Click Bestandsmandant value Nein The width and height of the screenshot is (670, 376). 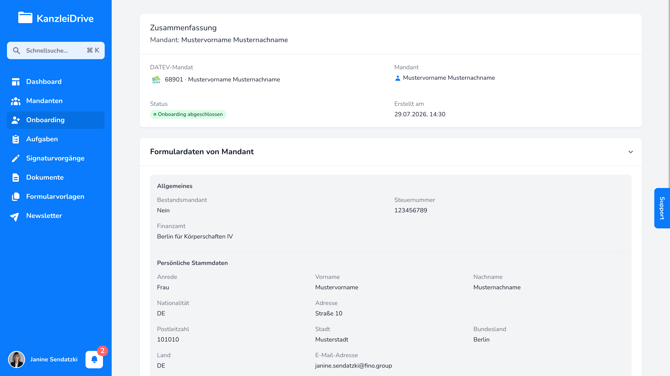pyautogui.click(x=163, y=211)
